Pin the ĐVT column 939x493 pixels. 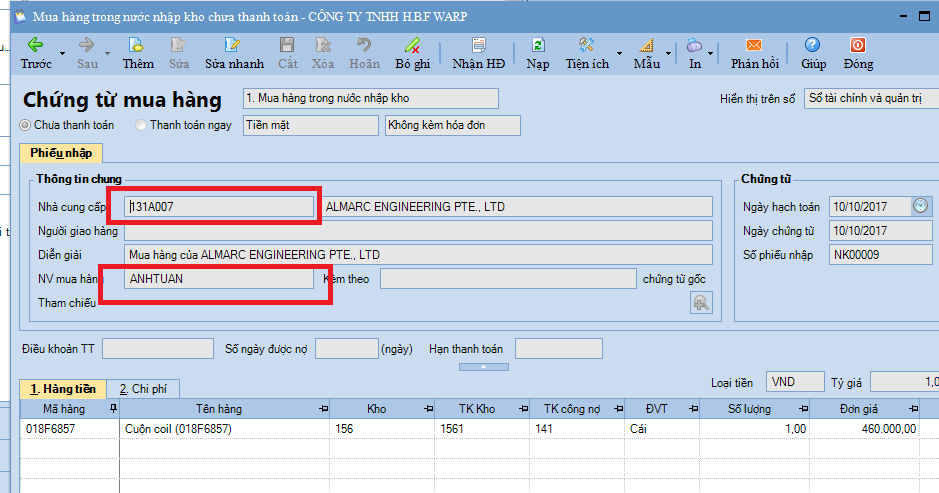click(693, 409)
